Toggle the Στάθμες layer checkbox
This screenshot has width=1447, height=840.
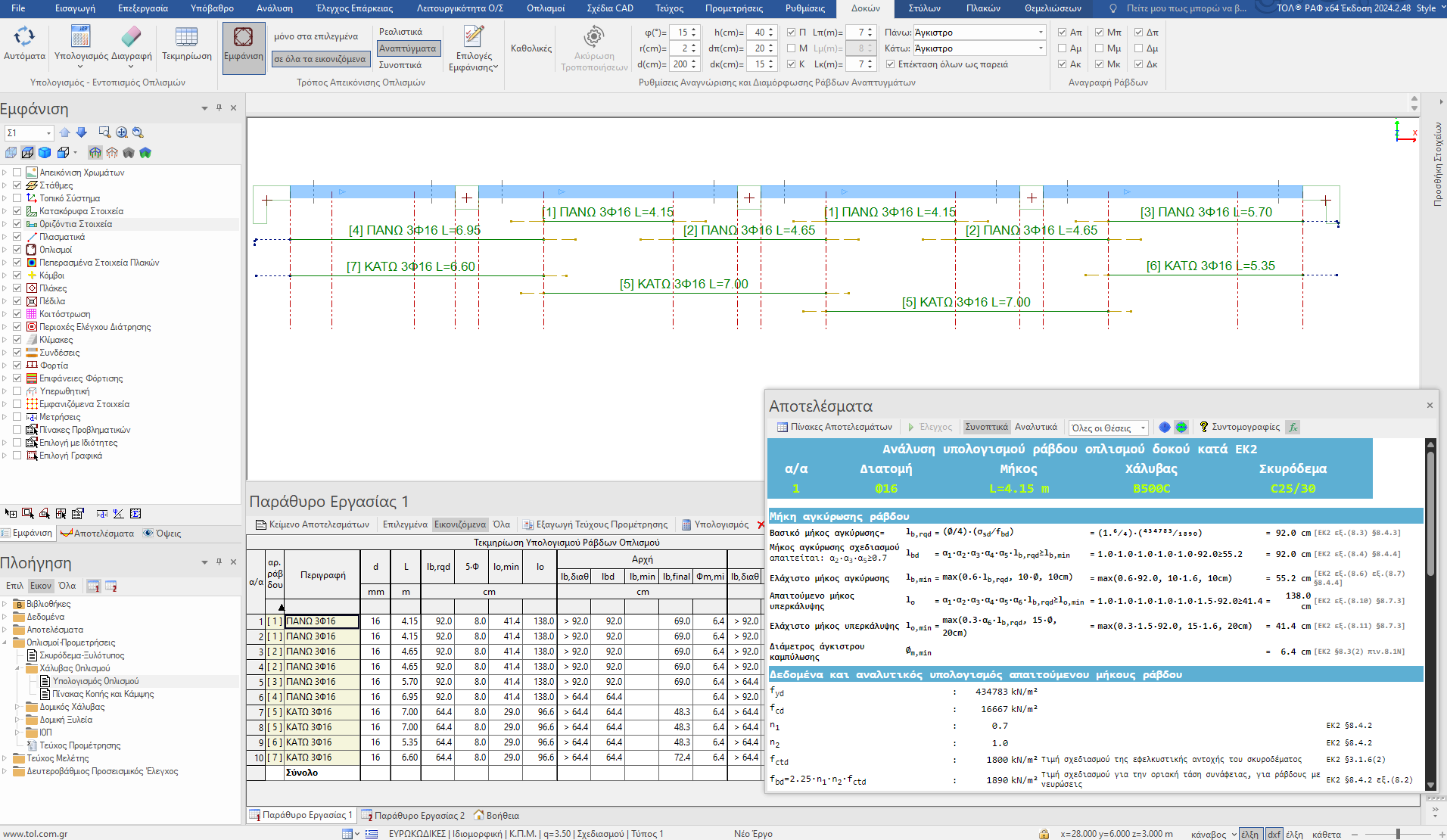[x=17, y=185]
